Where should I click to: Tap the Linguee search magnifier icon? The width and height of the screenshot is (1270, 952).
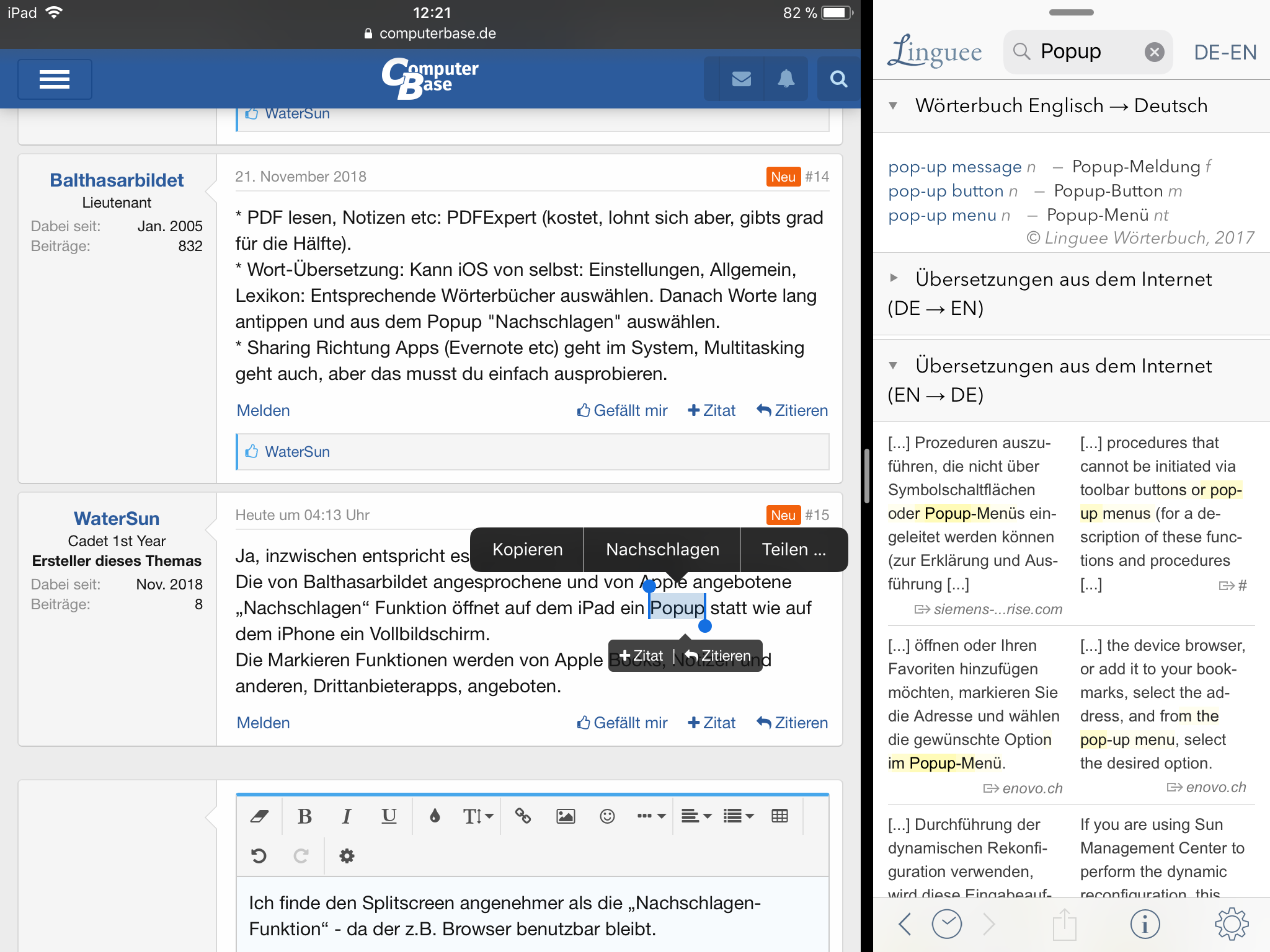[x=1021, y=51]
